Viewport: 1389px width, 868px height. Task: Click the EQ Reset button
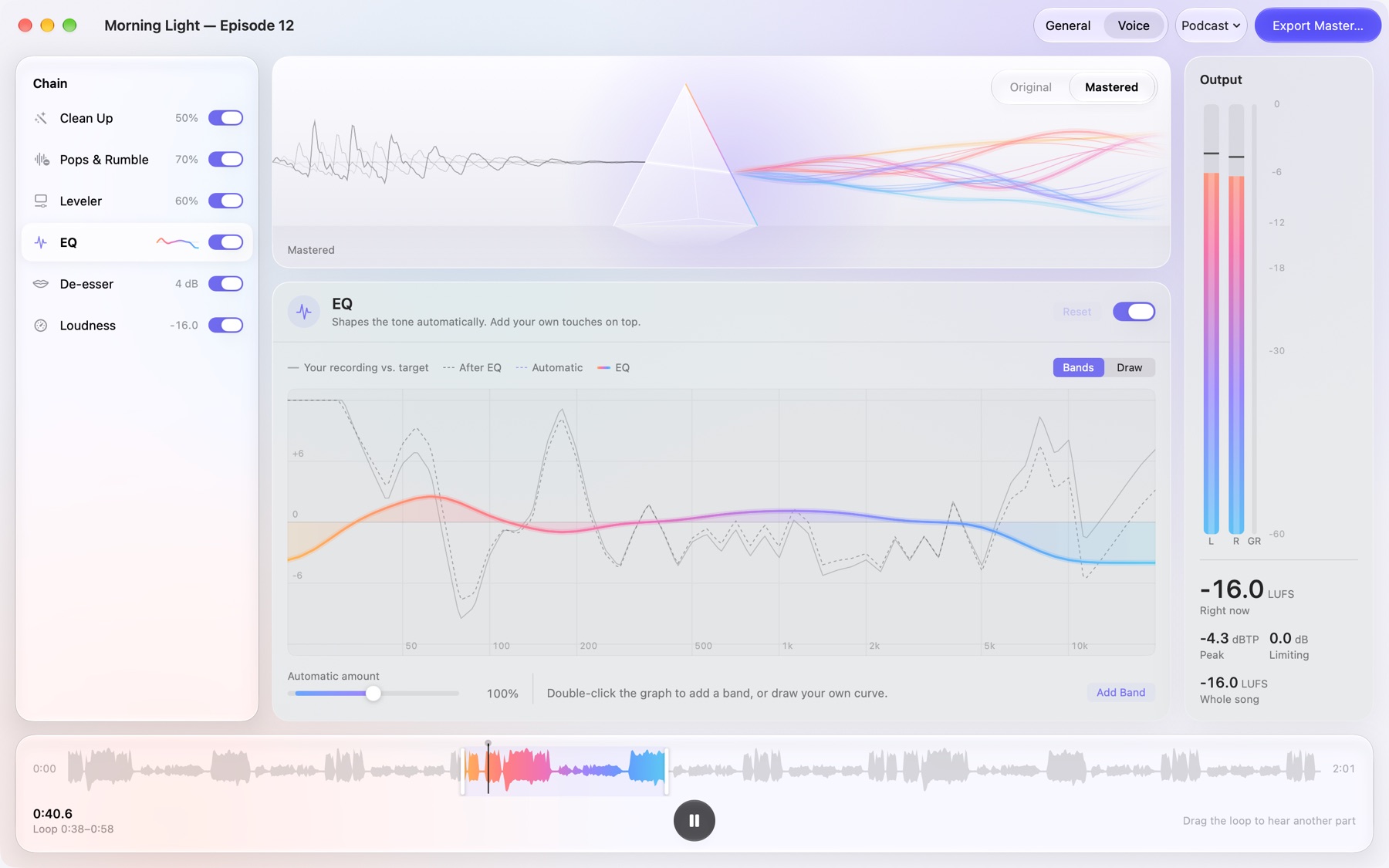tap(1076, 312)
